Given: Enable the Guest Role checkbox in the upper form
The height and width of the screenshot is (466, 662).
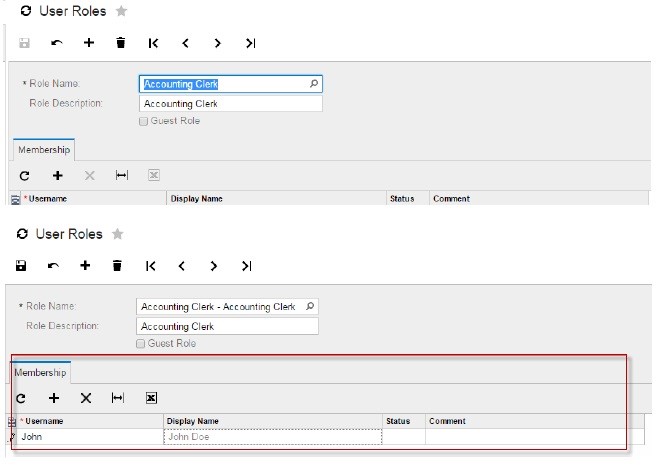Looking at the screenshot, I should click(x=144, y=121).
